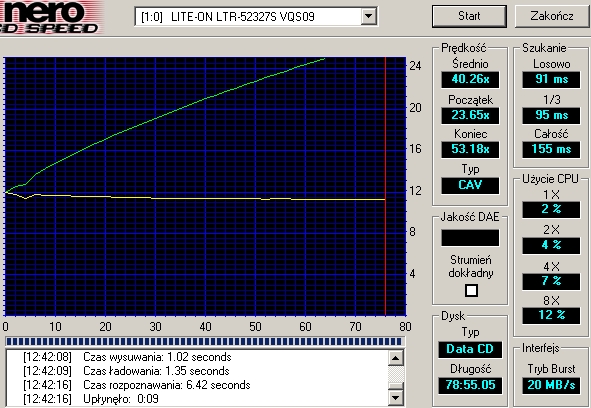Click the Losowo seek value 91 ms

551,79
